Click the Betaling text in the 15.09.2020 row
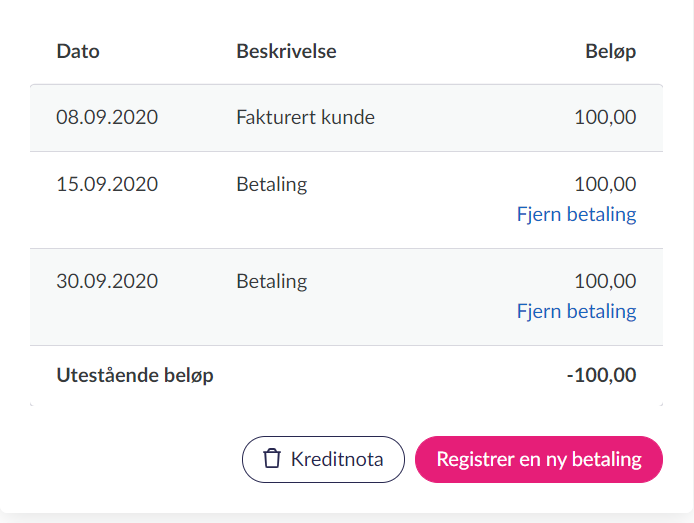This screenshot has height=523, width=694. pyautogui.click(x=272, y=184)
